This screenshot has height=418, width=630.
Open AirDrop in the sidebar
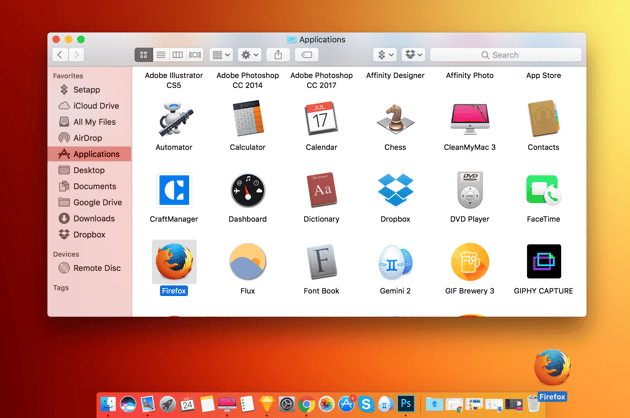coord(90,138)
